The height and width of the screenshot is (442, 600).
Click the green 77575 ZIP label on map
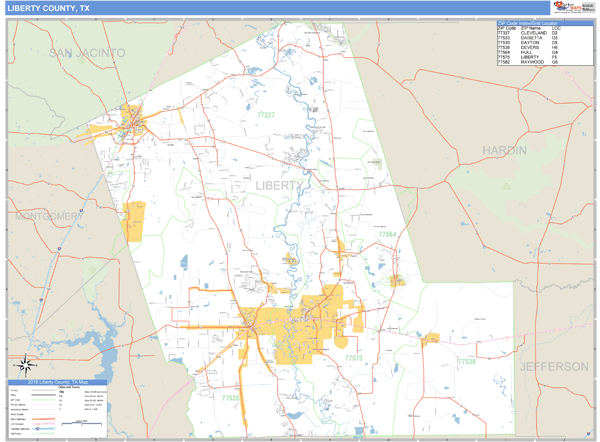point(354,358)
